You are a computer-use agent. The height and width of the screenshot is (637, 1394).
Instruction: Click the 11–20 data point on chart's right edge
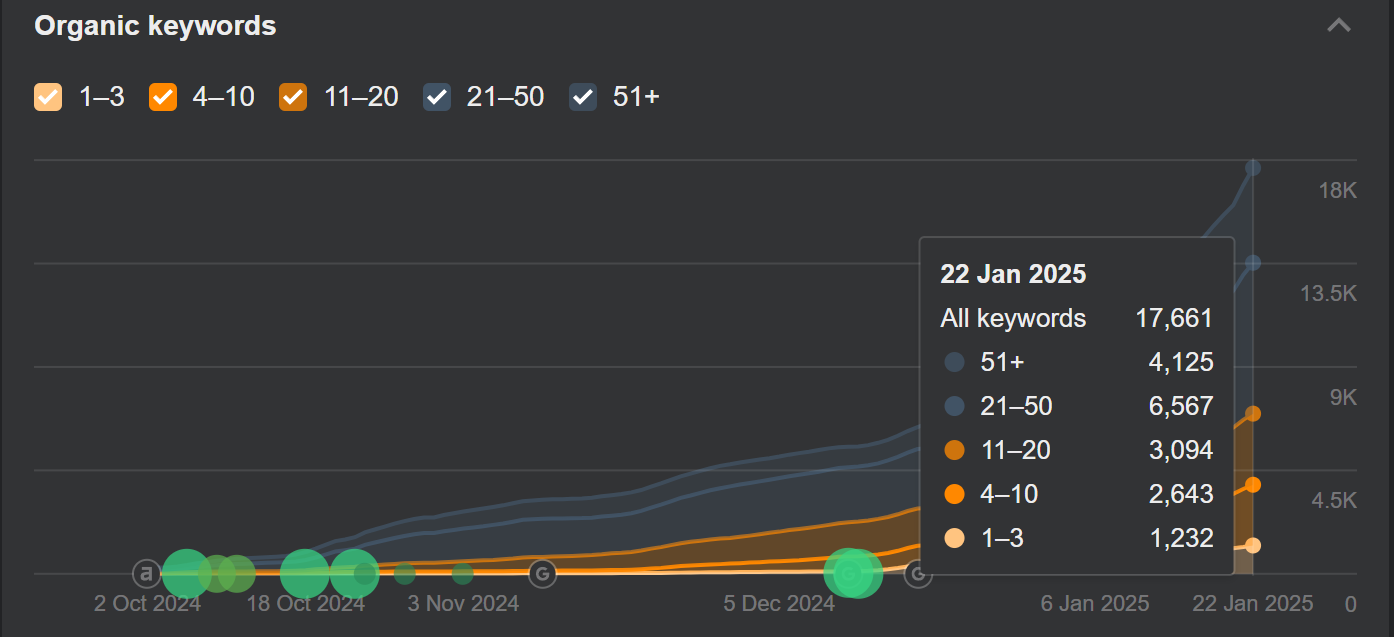[1253, 414]
